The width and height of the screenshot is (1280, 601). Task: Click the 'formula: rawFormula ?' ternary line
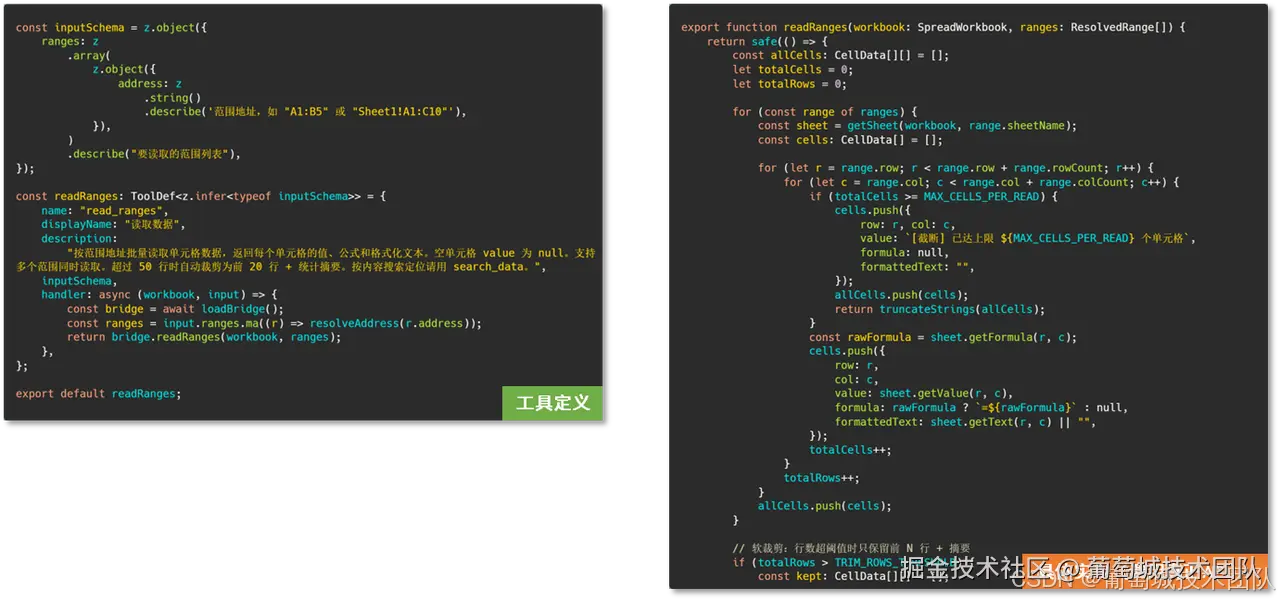981,407
